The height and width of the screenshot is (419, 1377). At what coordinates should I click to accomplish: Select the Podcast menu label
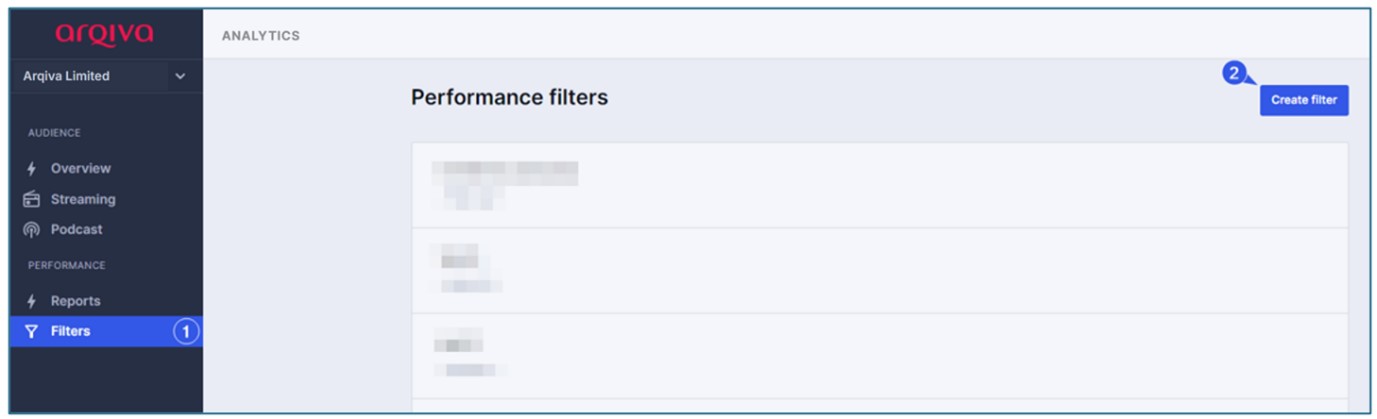77,229
